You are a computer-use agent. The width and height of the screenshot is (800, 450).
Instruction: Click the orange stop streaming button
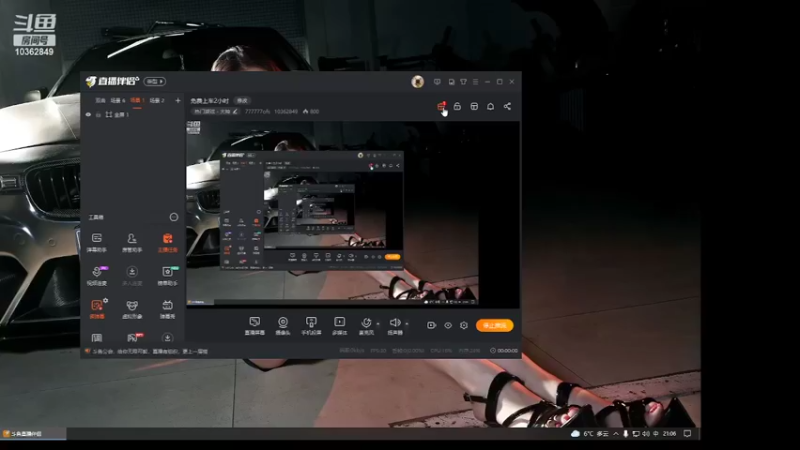click(494, 326)
